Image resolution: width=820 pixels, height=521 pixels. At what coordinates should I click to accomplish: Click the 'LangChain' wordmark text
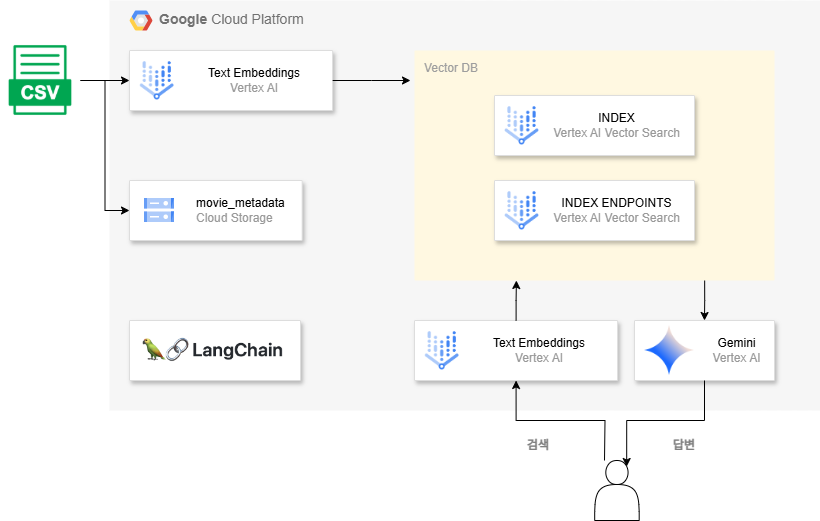(237, 350)
